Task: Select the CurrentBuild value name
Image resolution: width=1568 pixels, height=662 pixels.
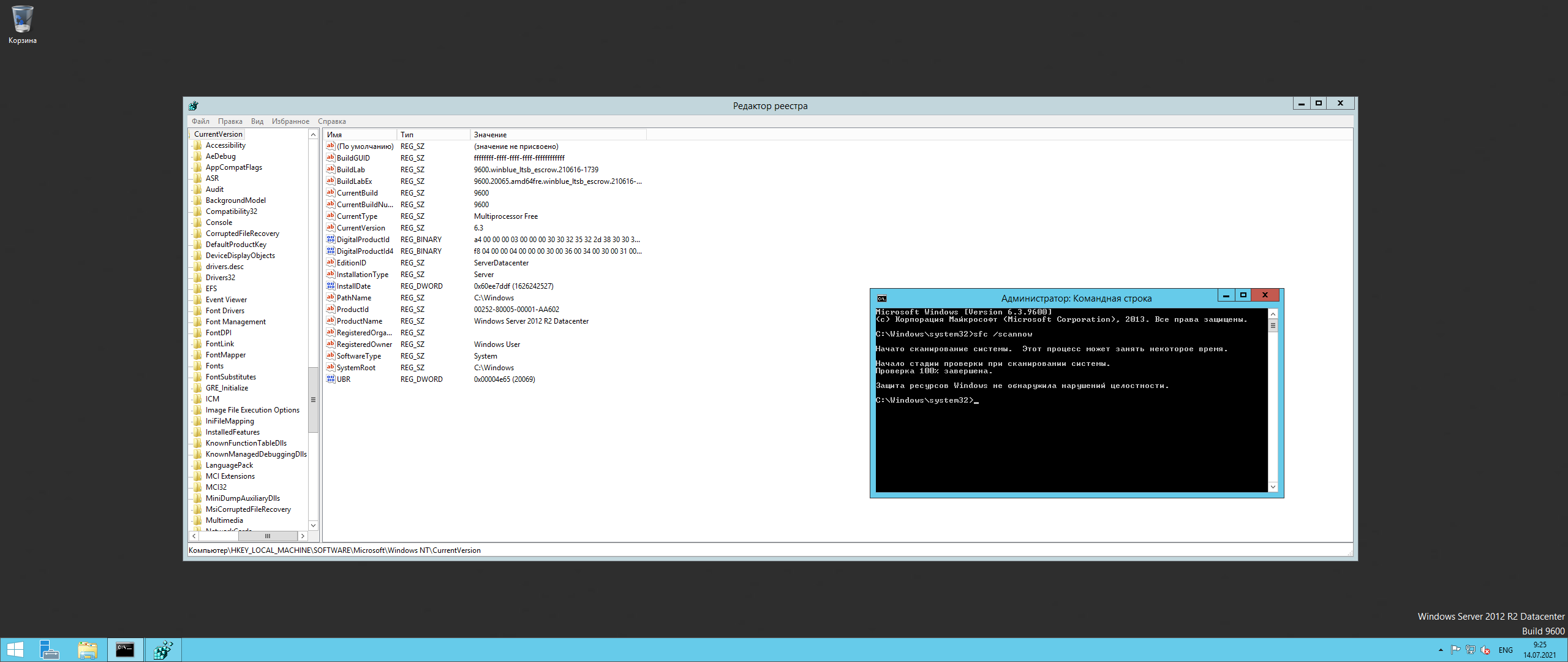Action: tap(357, 193)
